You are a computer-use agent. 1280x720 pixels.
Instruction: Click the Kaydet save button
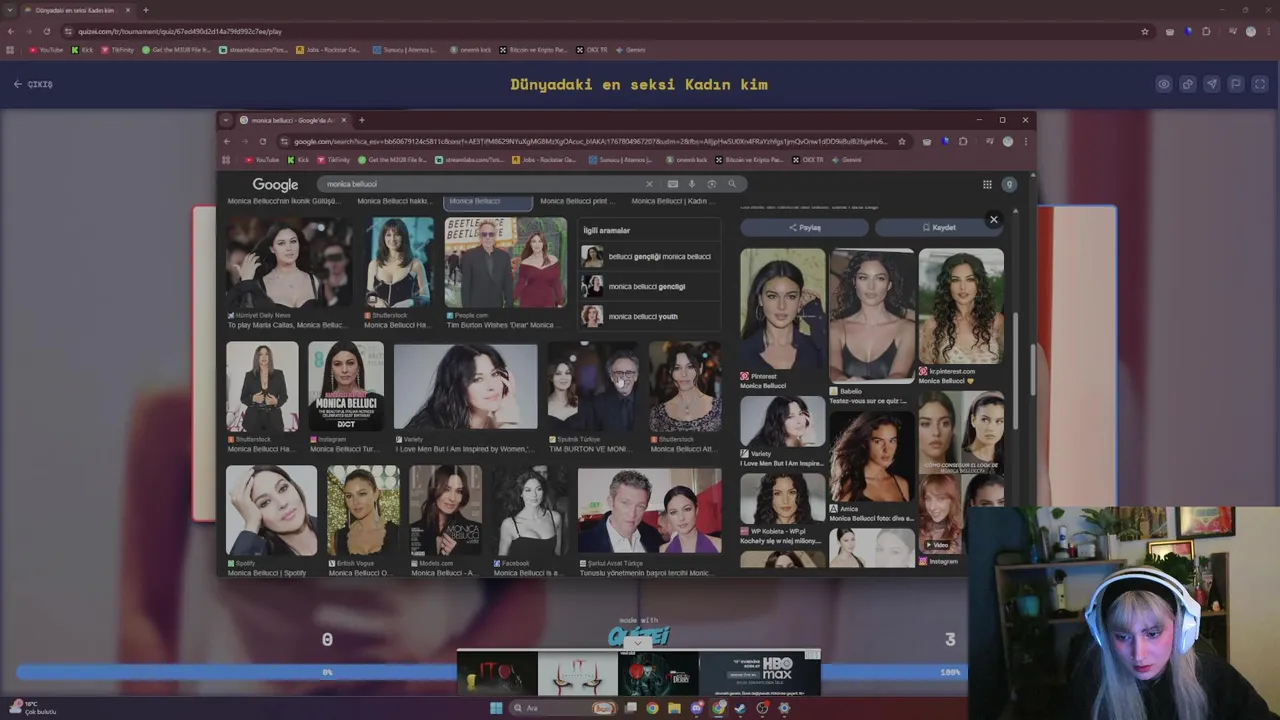click(939, 227)
